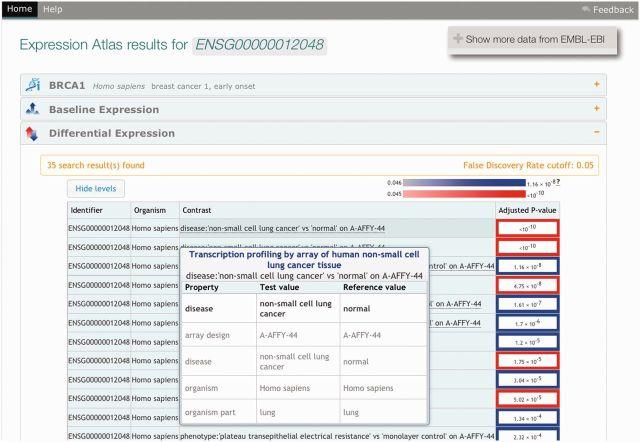Image resolution: width=640 pixels, height=442 pixels.
Task: Click the Adjusted P-value column header
Action: 527,210
